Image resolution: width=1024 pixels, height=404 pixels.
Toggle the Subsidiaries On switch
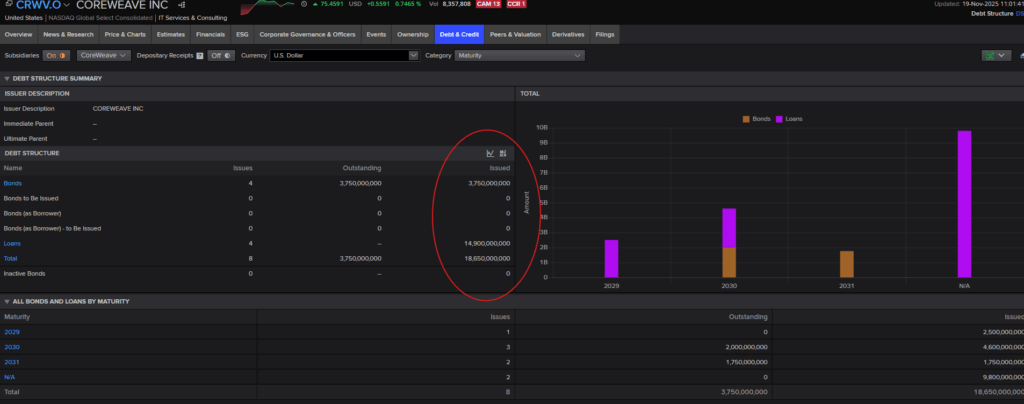tap(56, 55)
